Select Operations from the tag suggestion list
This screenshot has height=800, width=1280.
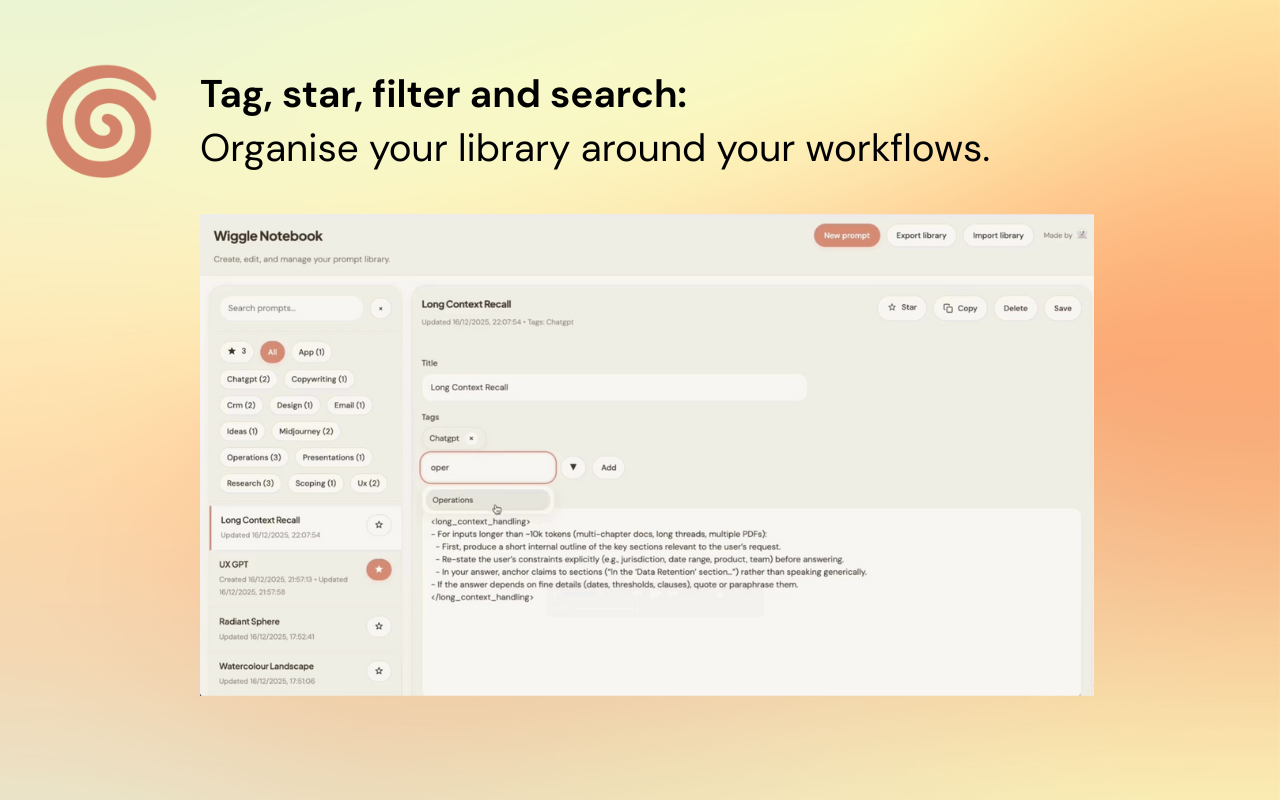click(x=452, y=500)
